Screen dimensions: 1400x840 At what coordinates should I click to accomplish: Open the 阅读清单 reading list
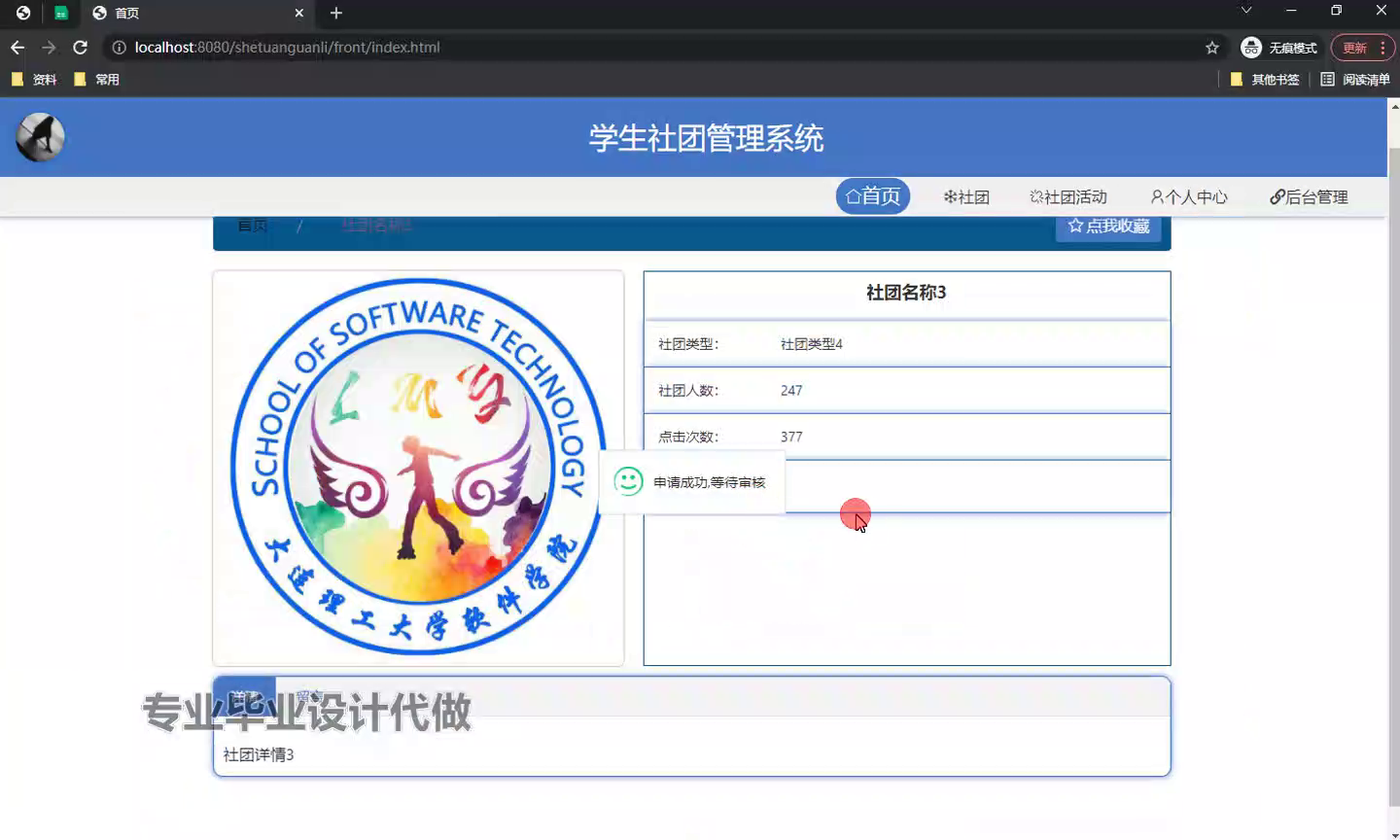point(1355,80)
